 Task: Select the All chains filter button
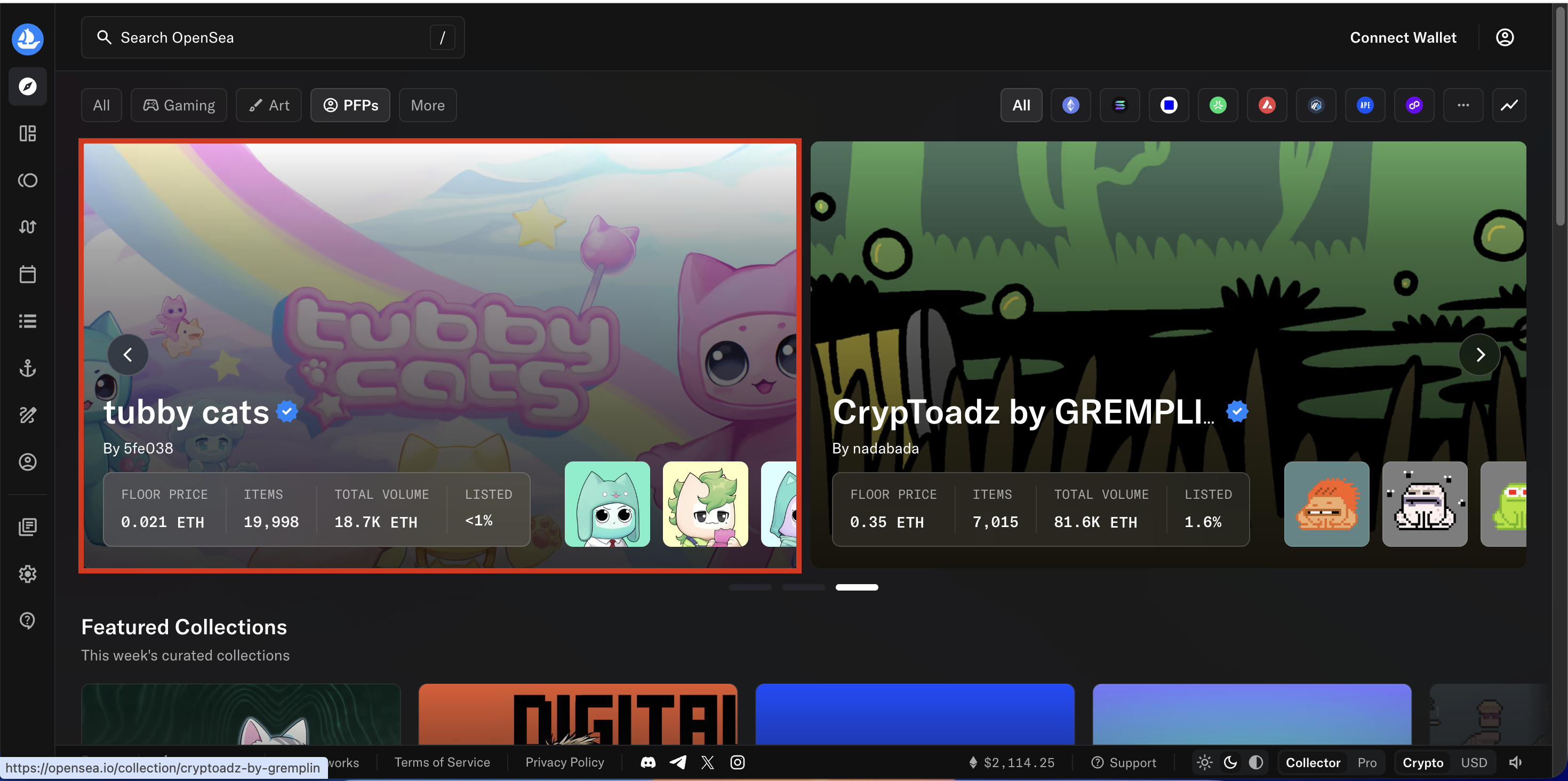pyautogui.click(x=1021, y=105)
